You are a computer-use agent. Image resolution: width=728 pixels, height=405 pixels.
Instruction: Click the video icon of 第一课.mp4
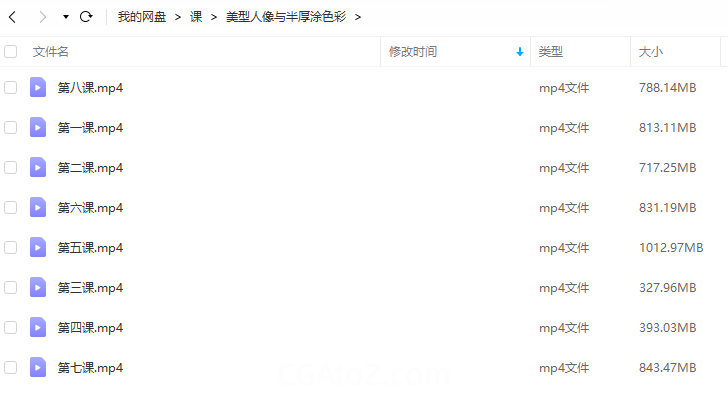pos(38,128)
